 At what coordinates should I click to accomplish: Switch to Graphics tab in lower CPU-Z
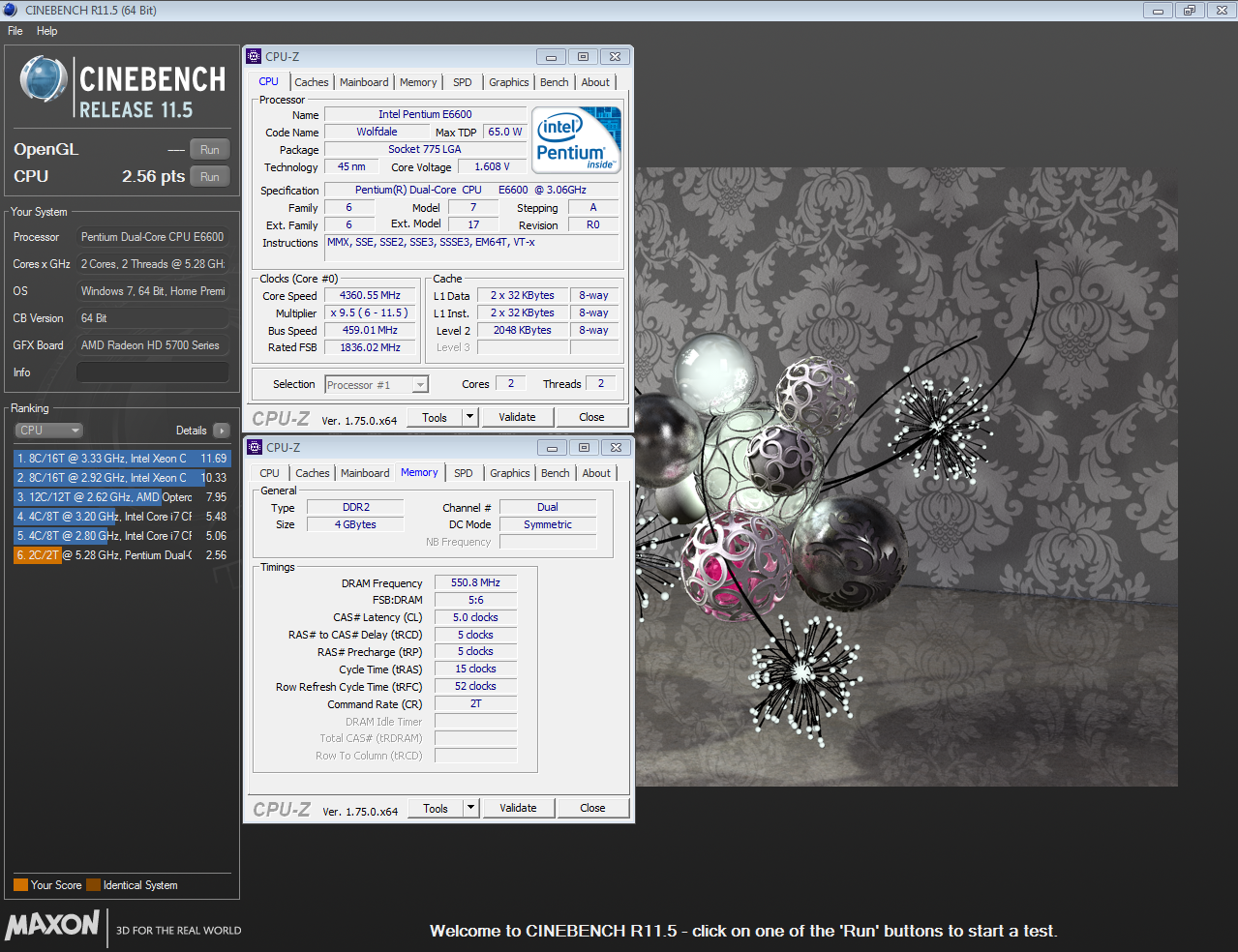tap(510, 473)
